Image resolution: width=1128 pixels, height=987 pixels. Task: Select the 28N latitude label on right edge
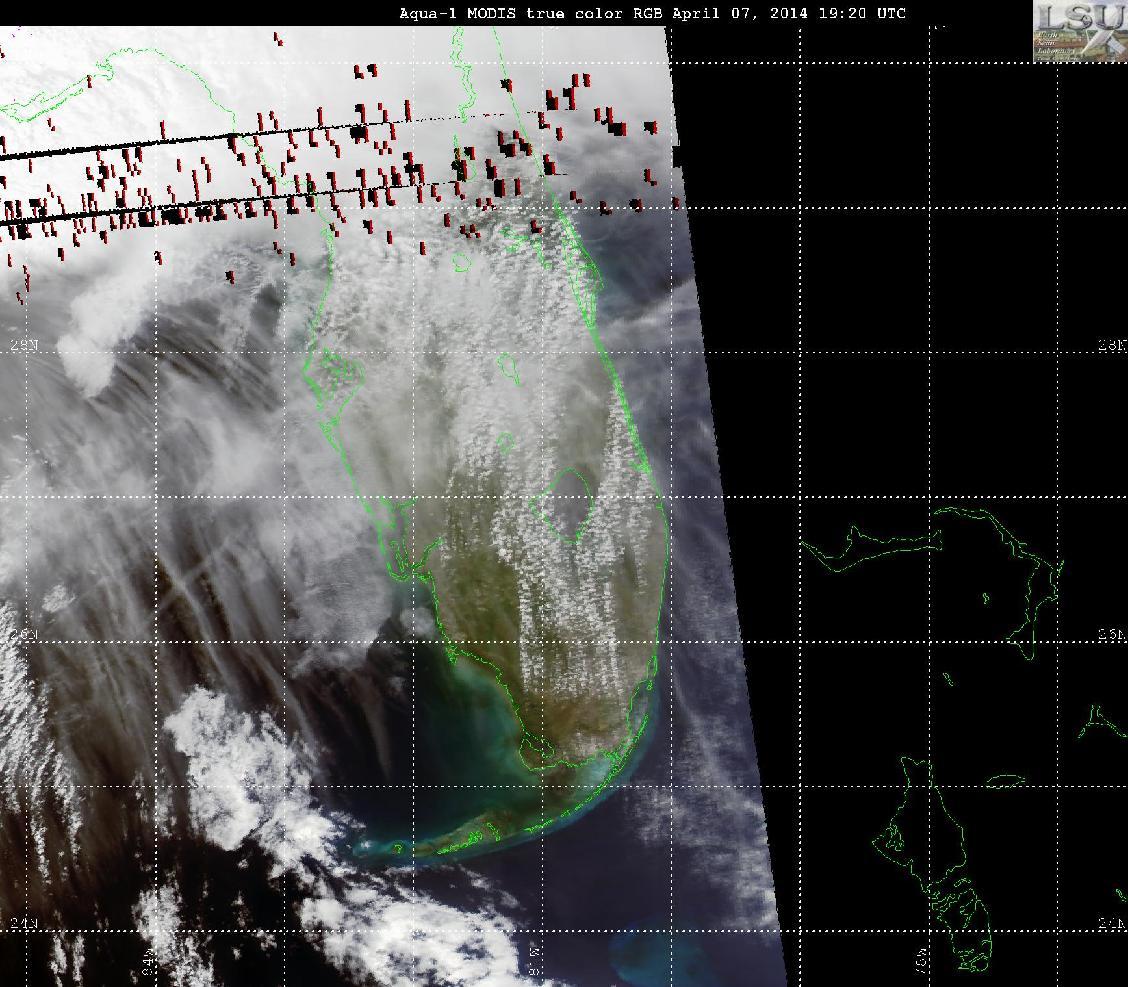point(1112,345)
